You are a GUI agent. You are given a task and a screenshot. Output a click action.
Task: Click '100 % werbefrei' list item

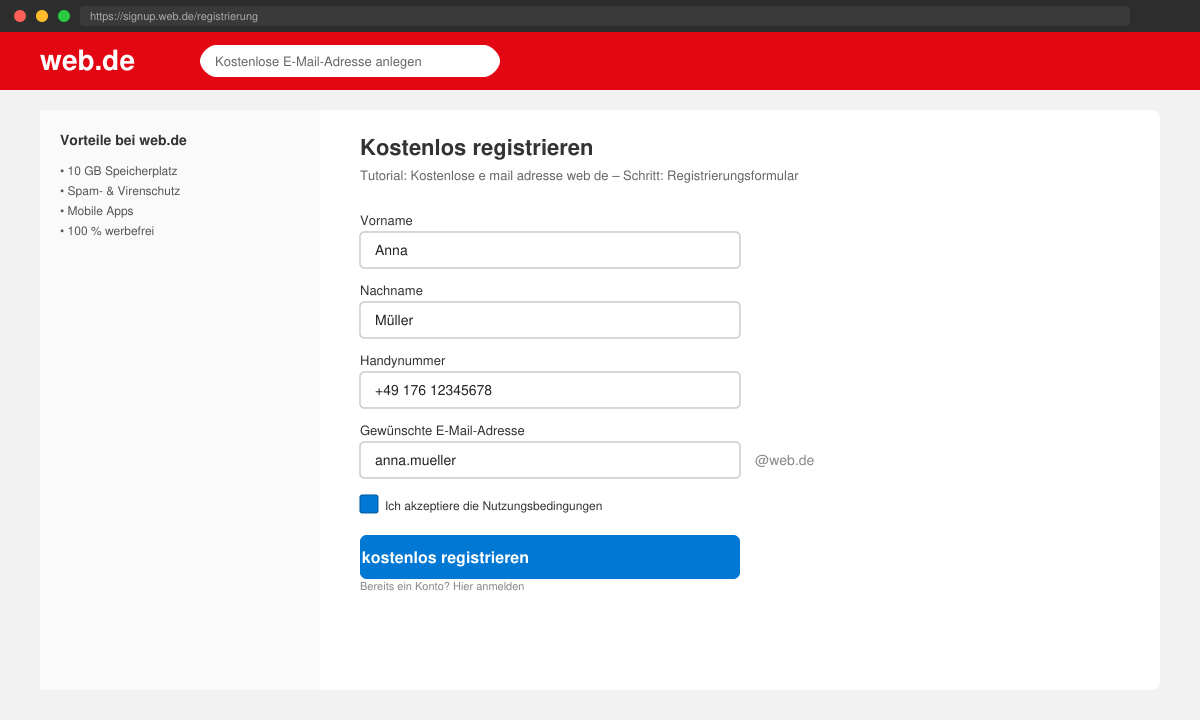[x=107, y=231]
